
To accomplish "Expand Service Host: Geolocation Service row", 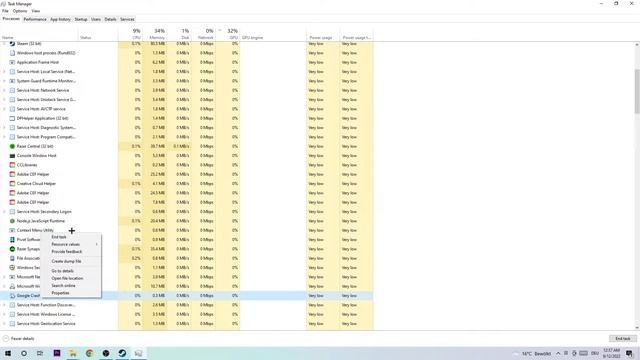I will coord(4,324).
